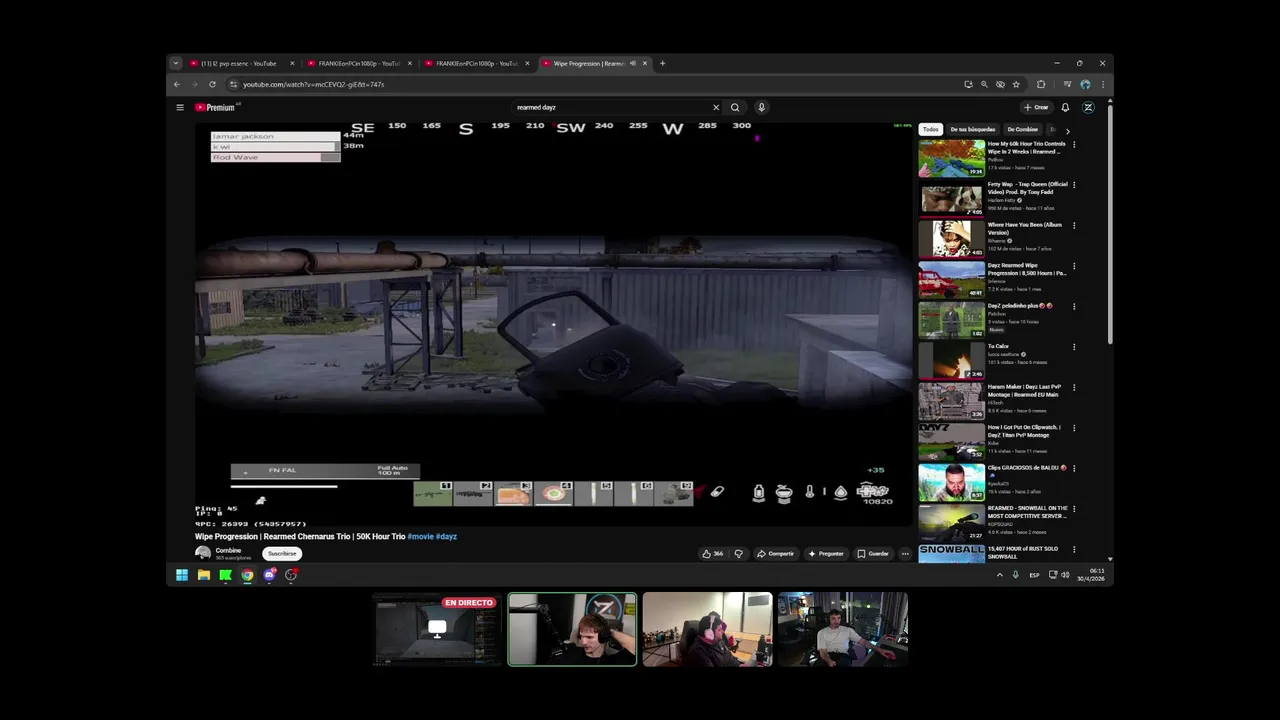This screenshot has width=1280, height=720.
Task: Select the 'EN DIRECTO' live screen tile
Action: (x=436, y=629)
